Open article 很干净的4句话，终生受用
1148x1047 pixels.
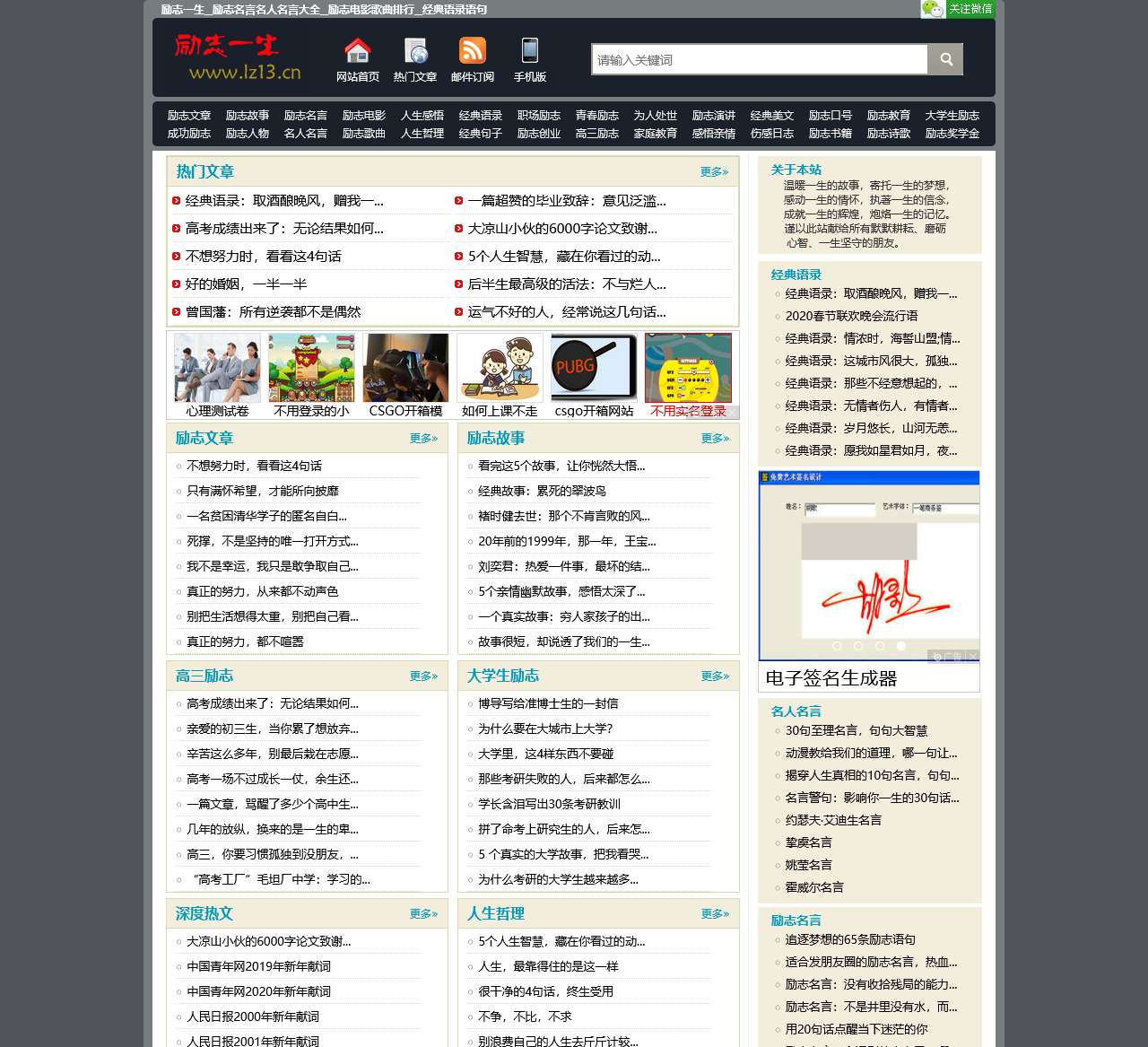545,992
